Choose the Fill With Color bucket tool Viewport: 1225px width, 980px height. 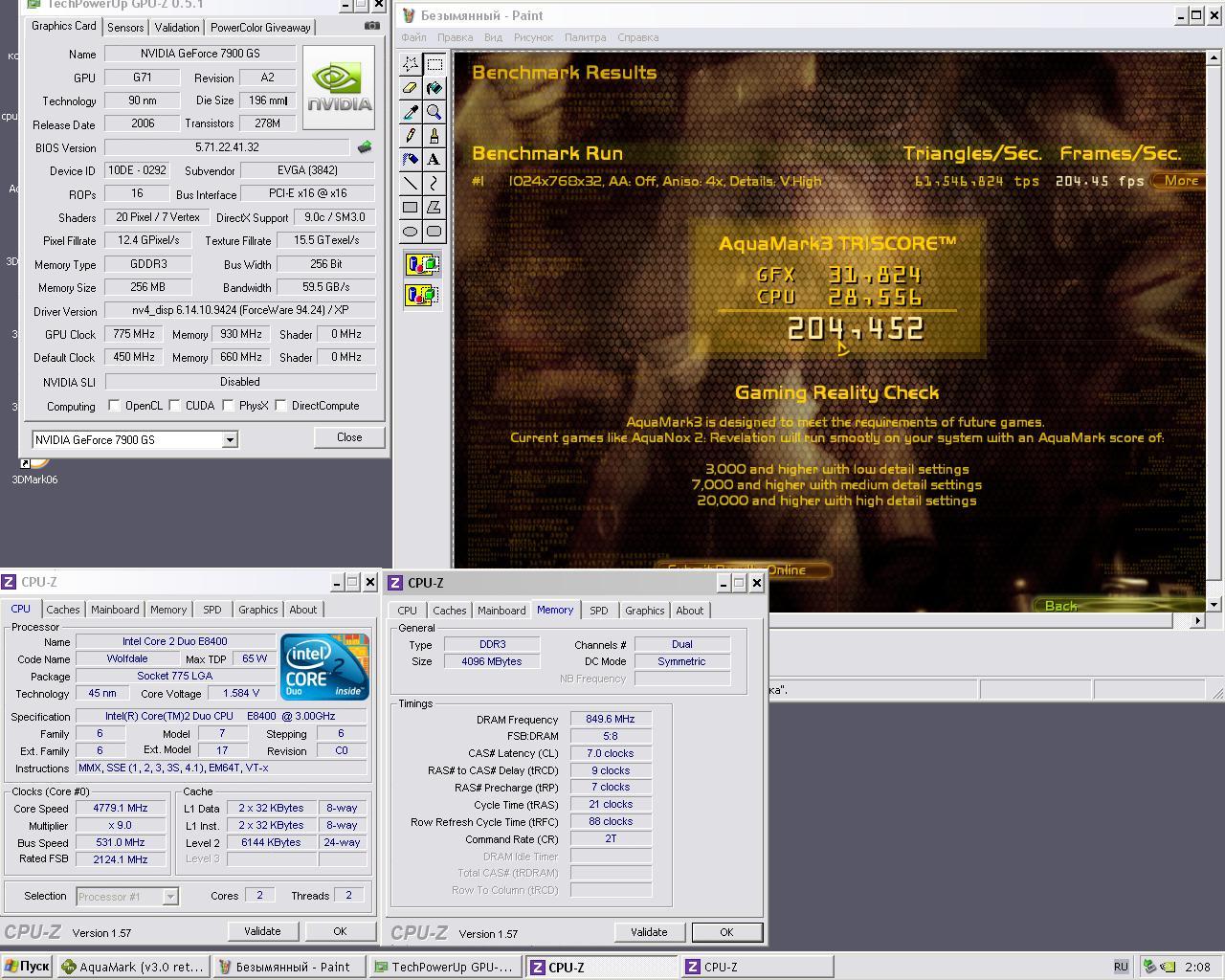click(434, 88)
